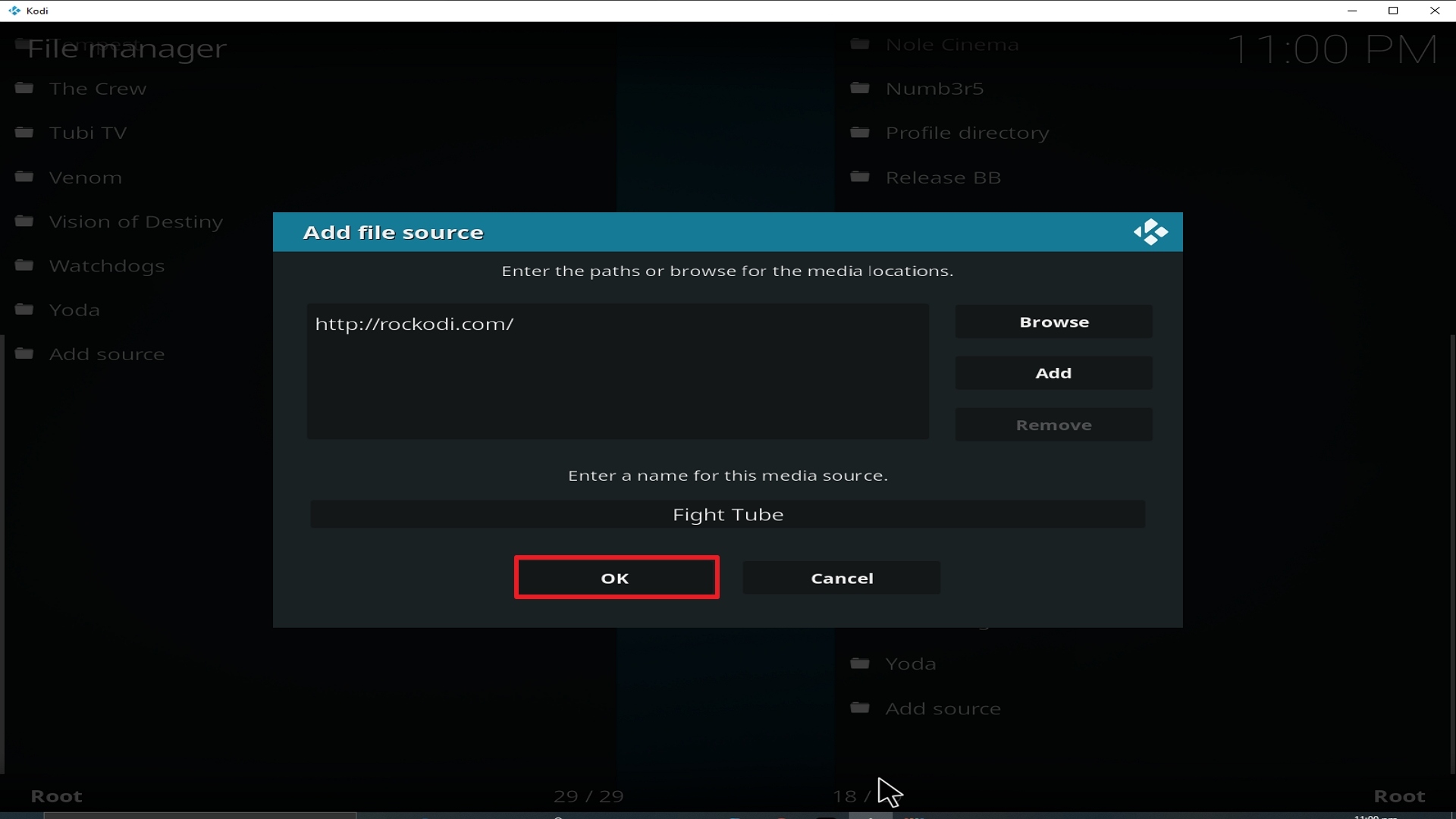Select Add source in left pane

[107, 354]
